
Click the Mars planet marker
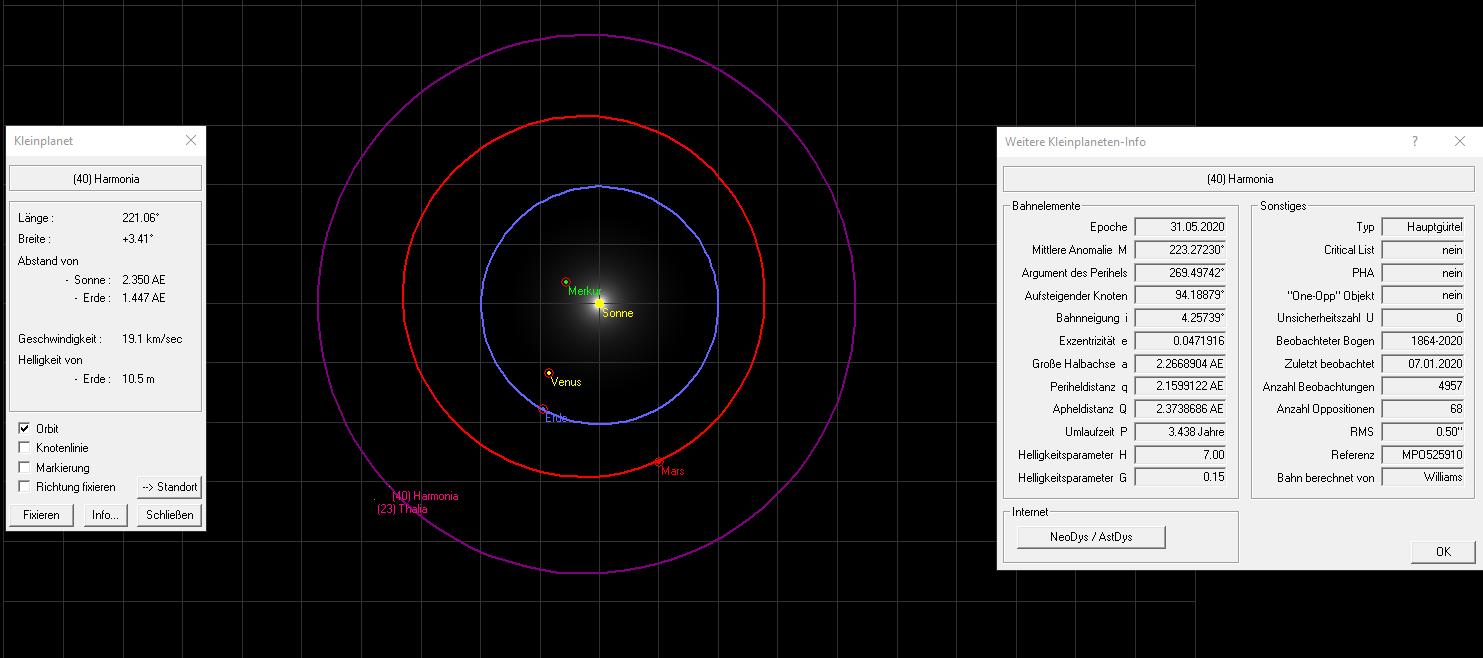click(x=658, y=462)
